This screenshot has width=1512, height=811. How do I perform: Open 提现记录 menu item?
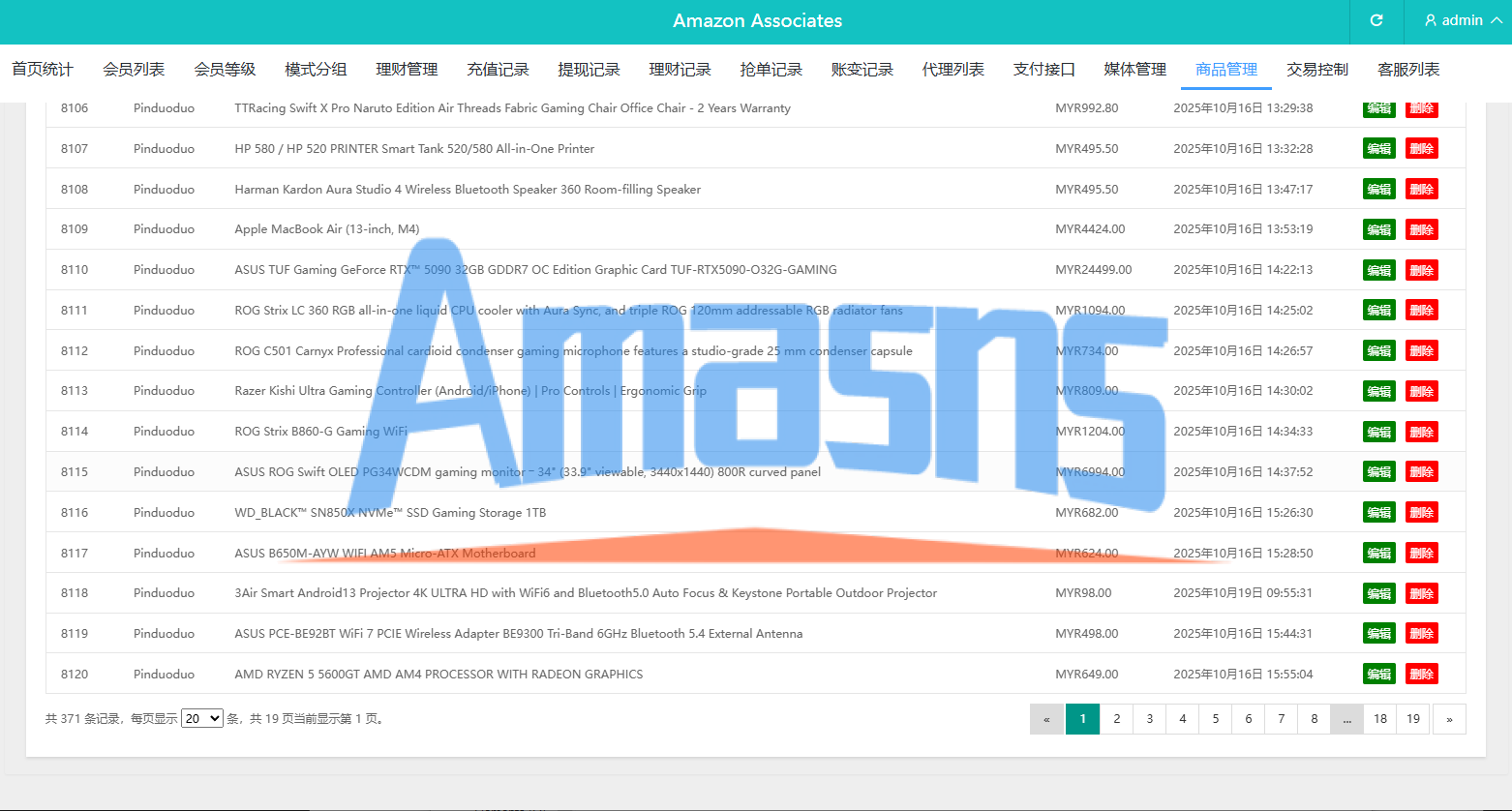589,70
